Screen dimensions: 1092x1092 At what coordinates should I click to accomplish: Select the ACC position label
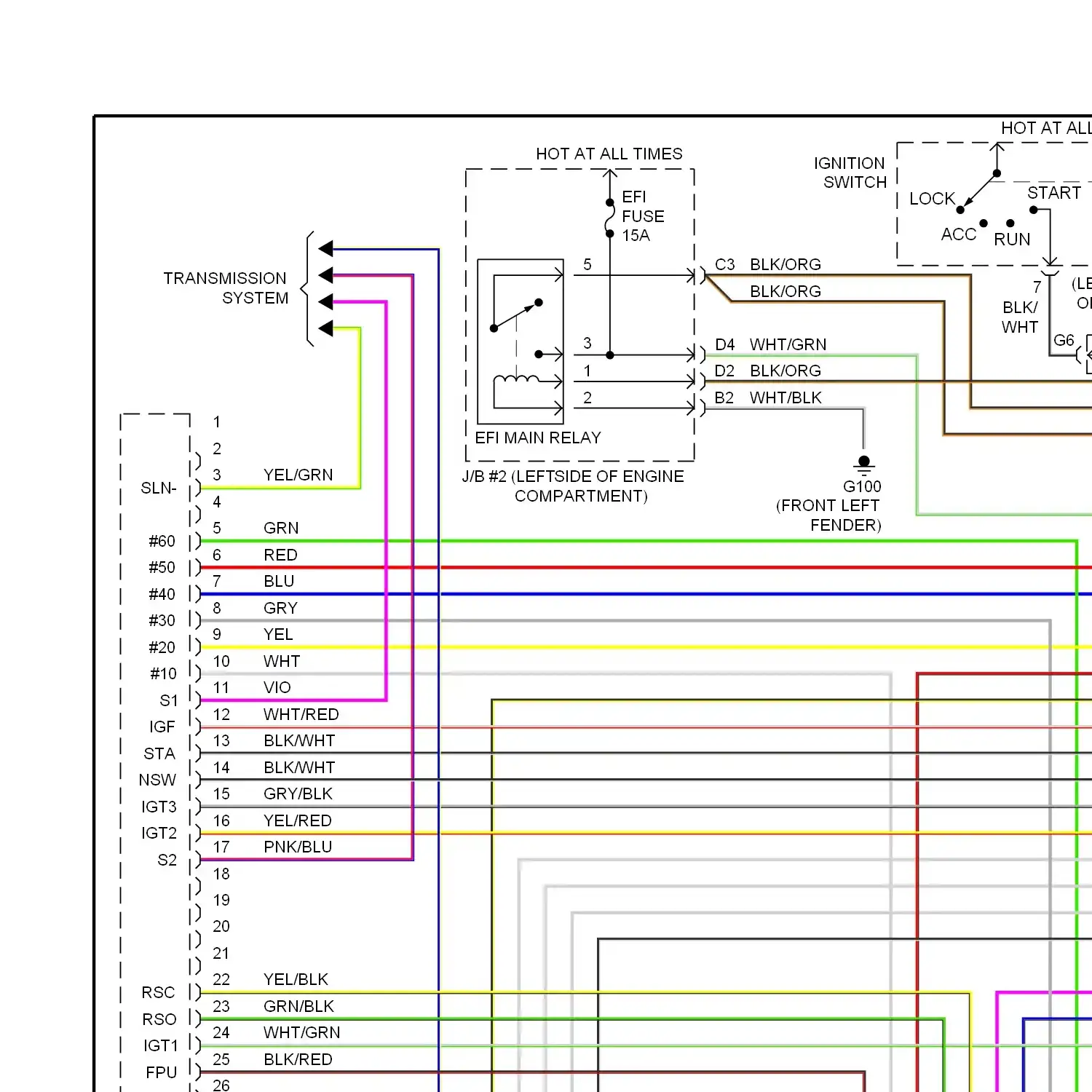(x=958, y=234)
